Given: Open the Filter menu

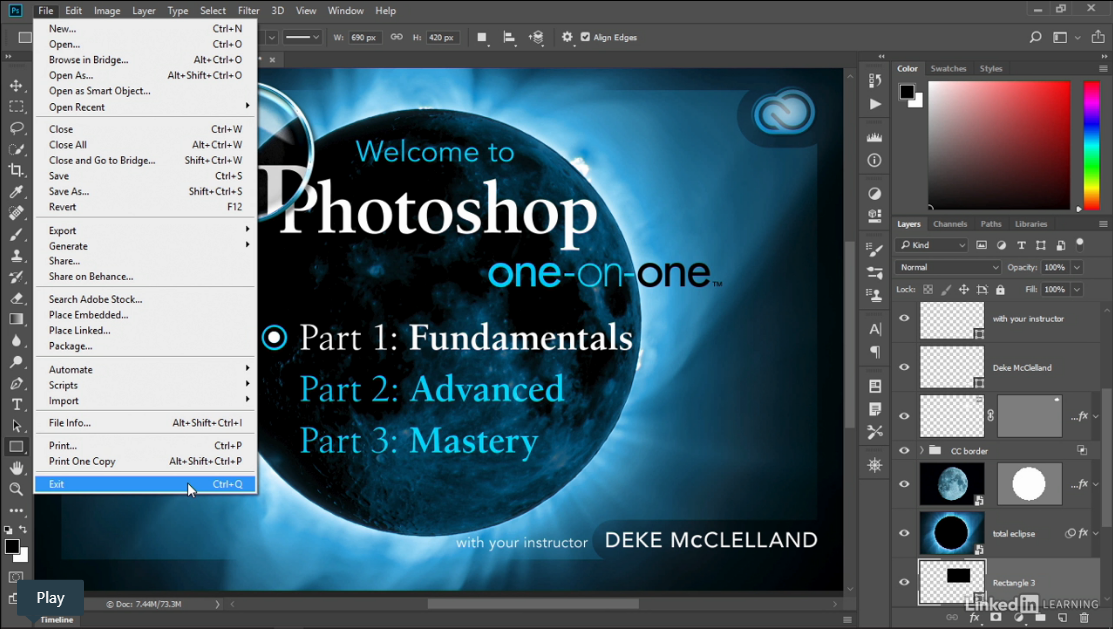Looking at the screenshot, I should (x=248, y=11).
